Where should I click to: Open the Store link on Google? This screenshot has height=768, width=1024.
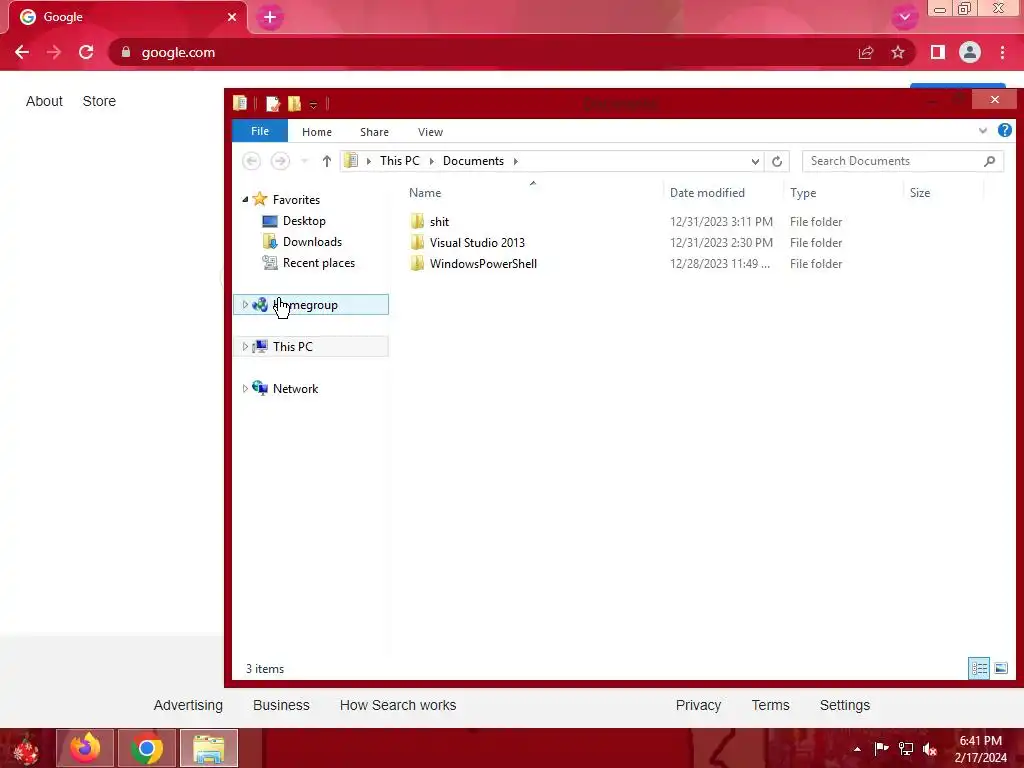[x=99, y=101]
